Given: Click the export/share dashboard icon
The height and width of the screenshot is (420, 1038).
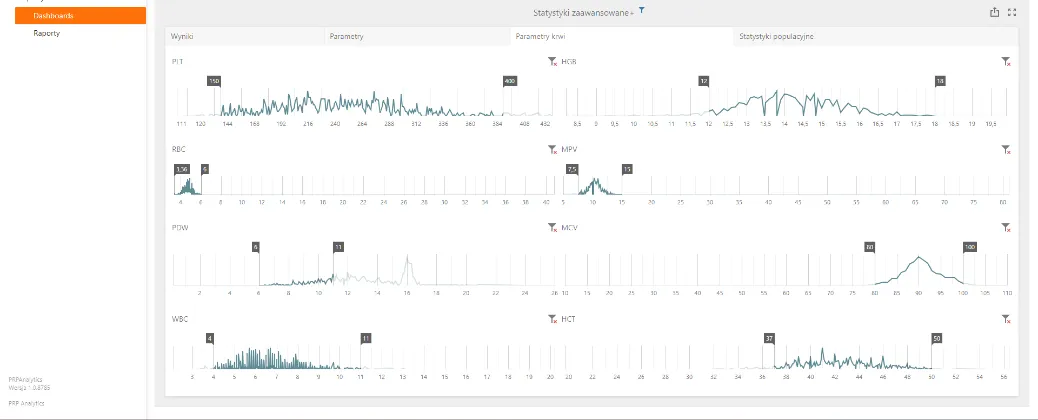Looking at the screenshot, I should (x=994, y=12).
